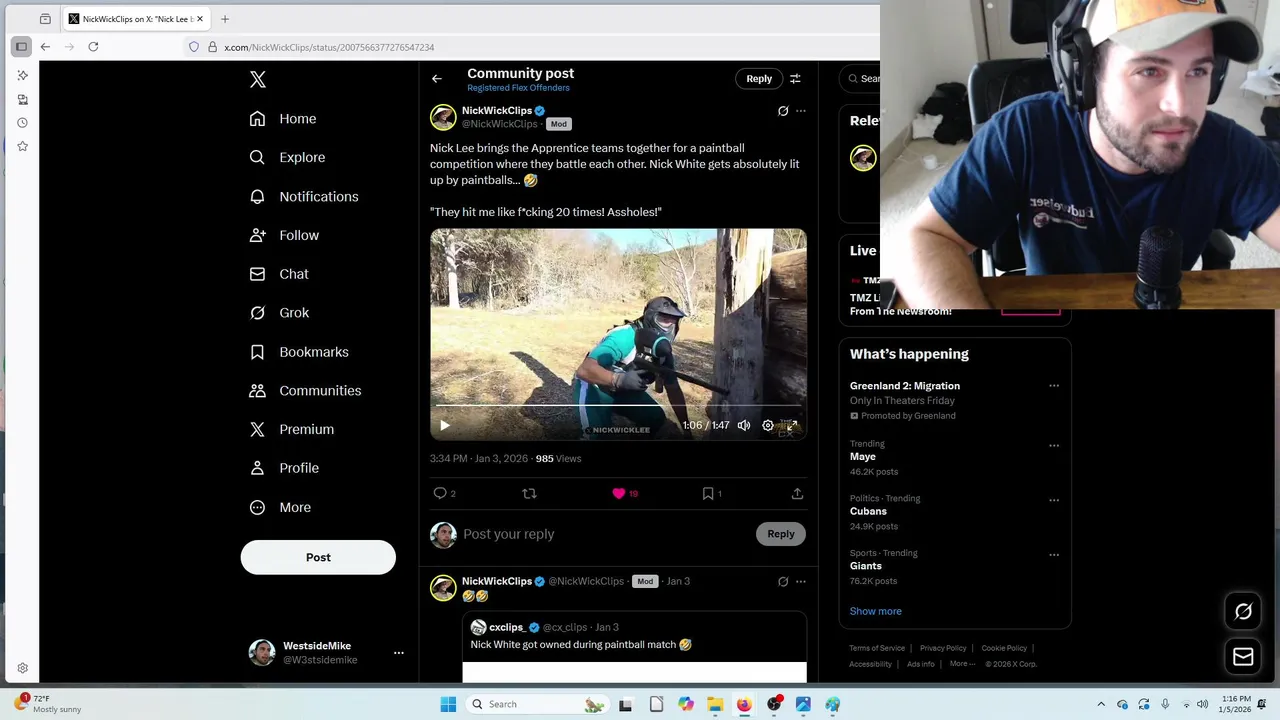Reload the page in Firefox
Viewport: 1280px width, 720px height.
[93, 47]
